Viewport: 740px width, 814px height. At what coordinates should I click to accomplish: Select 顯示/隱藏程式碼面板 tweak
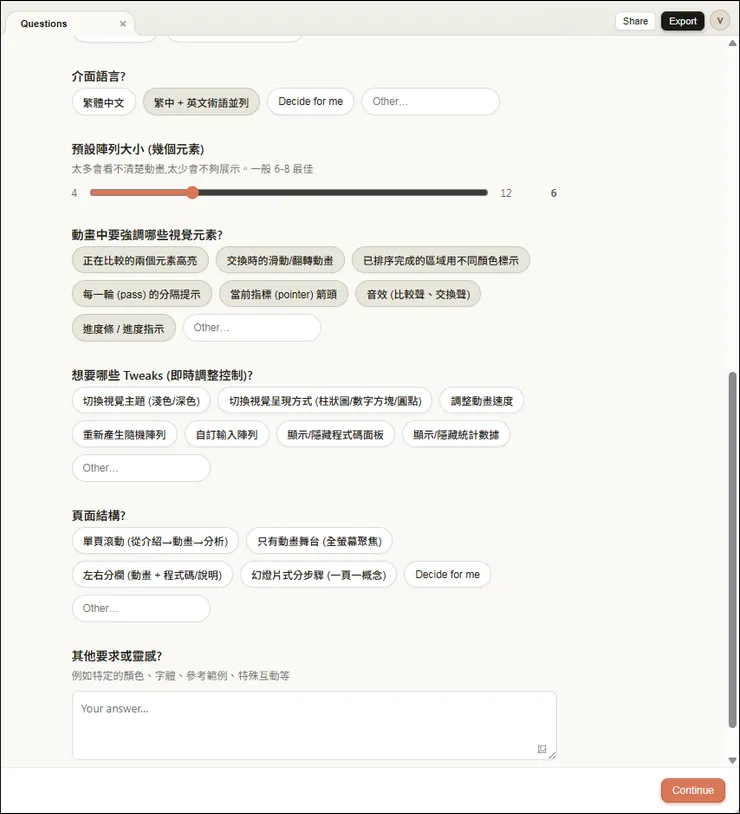335,435
